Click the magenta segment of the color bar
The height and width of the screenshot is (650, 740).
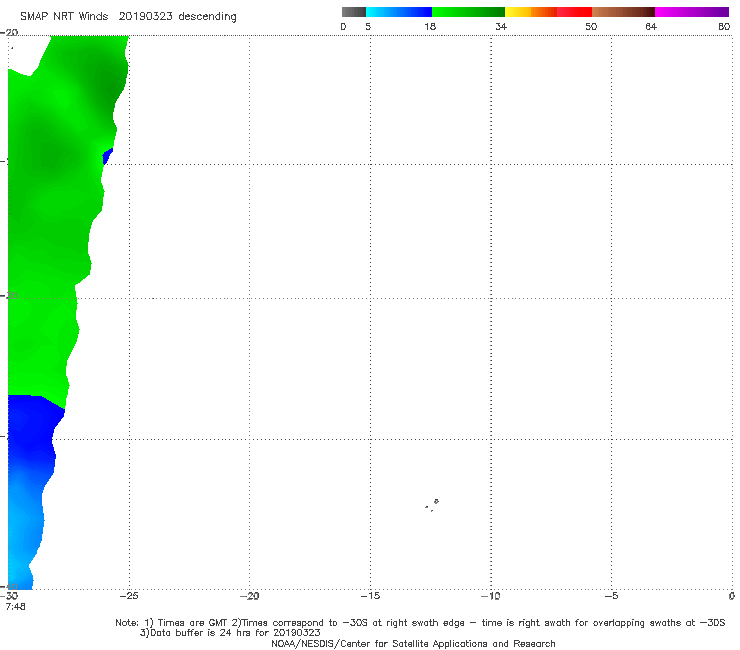[x=692, y=12]
